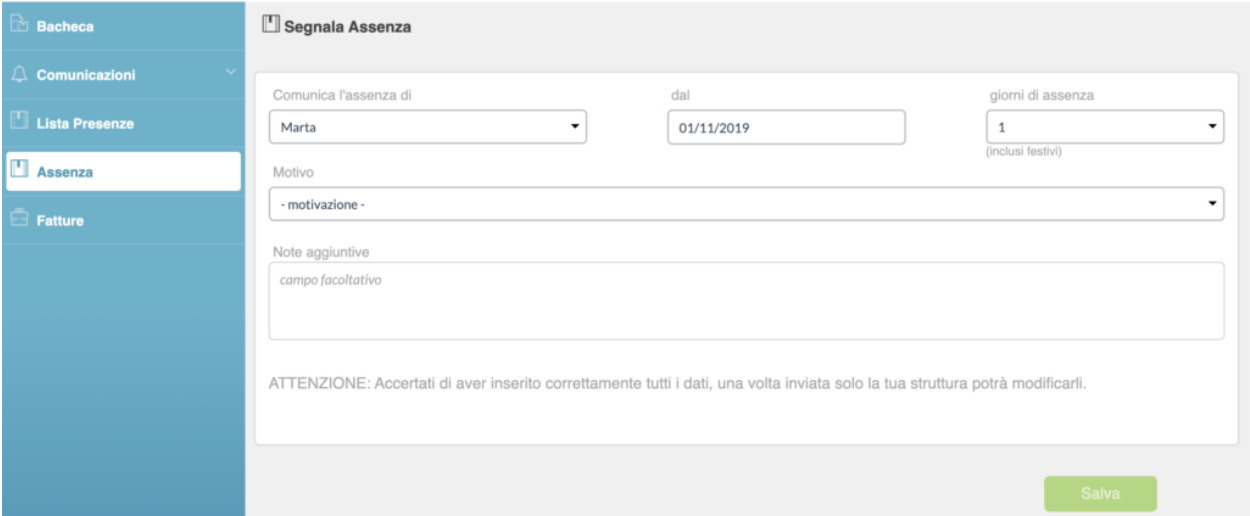Open the Motivo motivazione dropdown
1250x516 pixels.
(x=746, y=204)
